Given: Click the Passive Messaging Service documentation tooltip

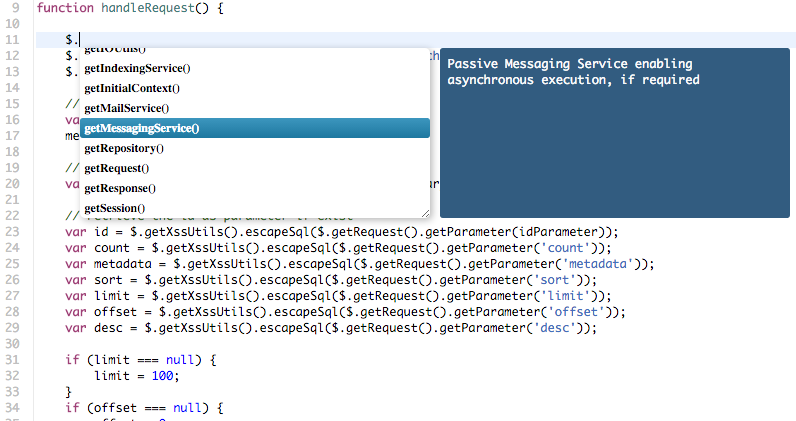Looking at the screenshot, I should tap(615, 133).
